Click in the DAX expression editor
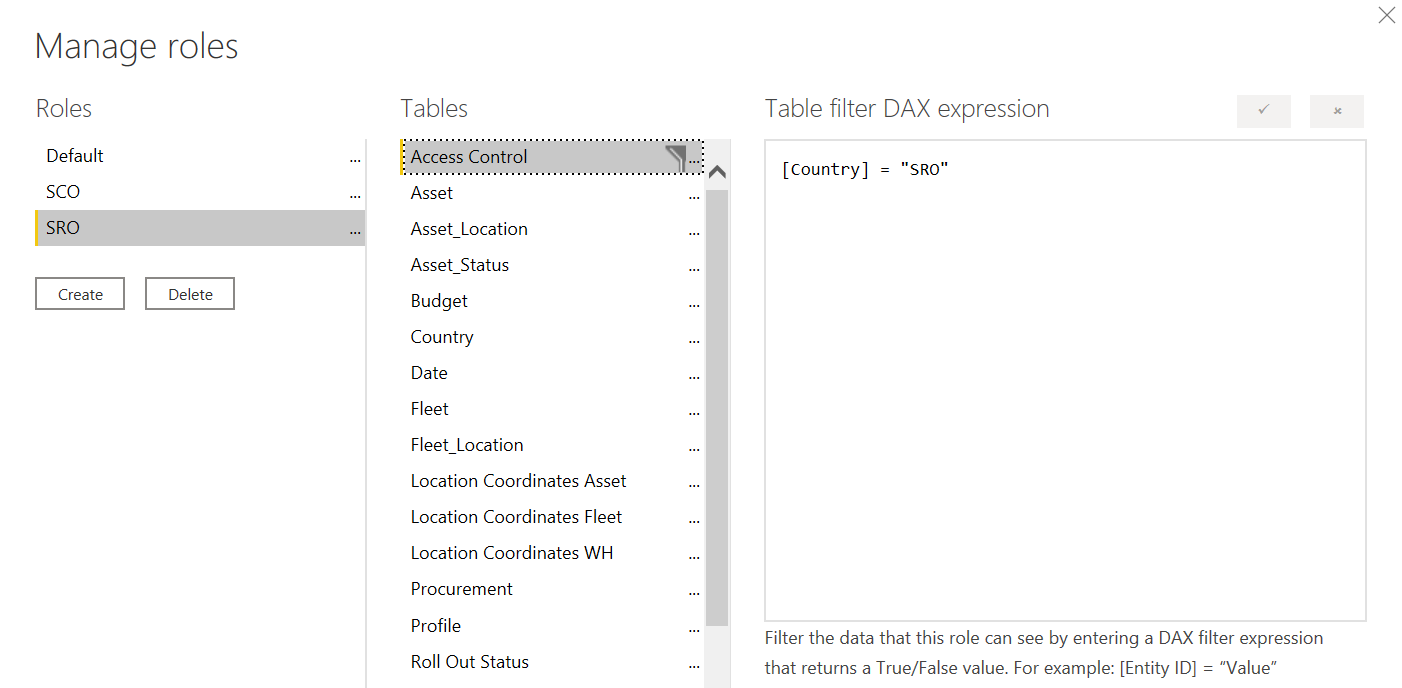The width and height of the screenshot is (1402, 688). [x=1065, y=381]
